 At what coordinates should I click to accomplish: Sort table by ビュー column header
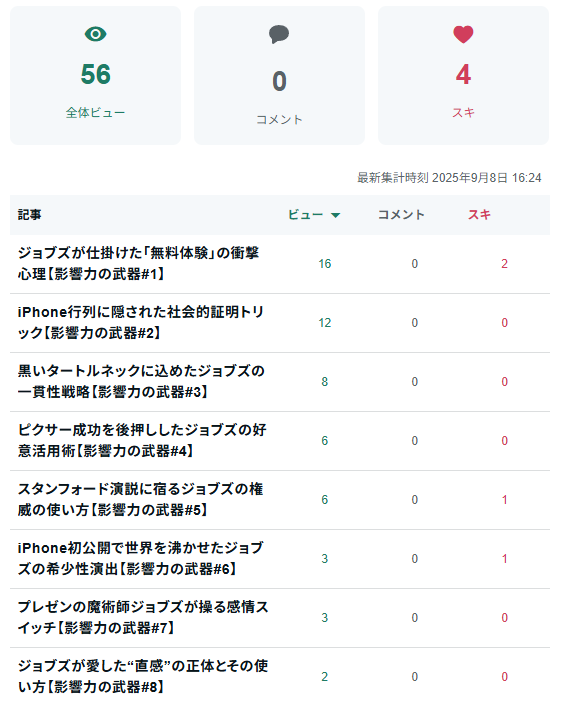(306, 215)
